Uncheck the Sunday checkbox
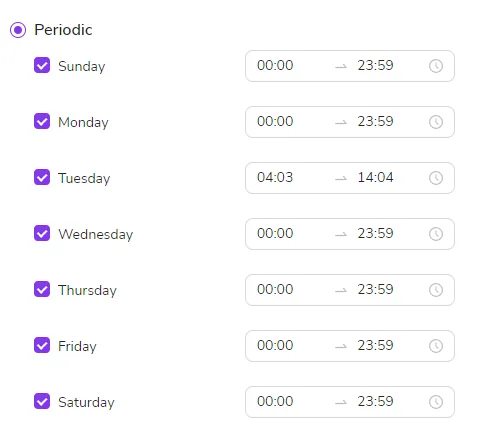Screen dimensions: 480x440 click(42, 65)
